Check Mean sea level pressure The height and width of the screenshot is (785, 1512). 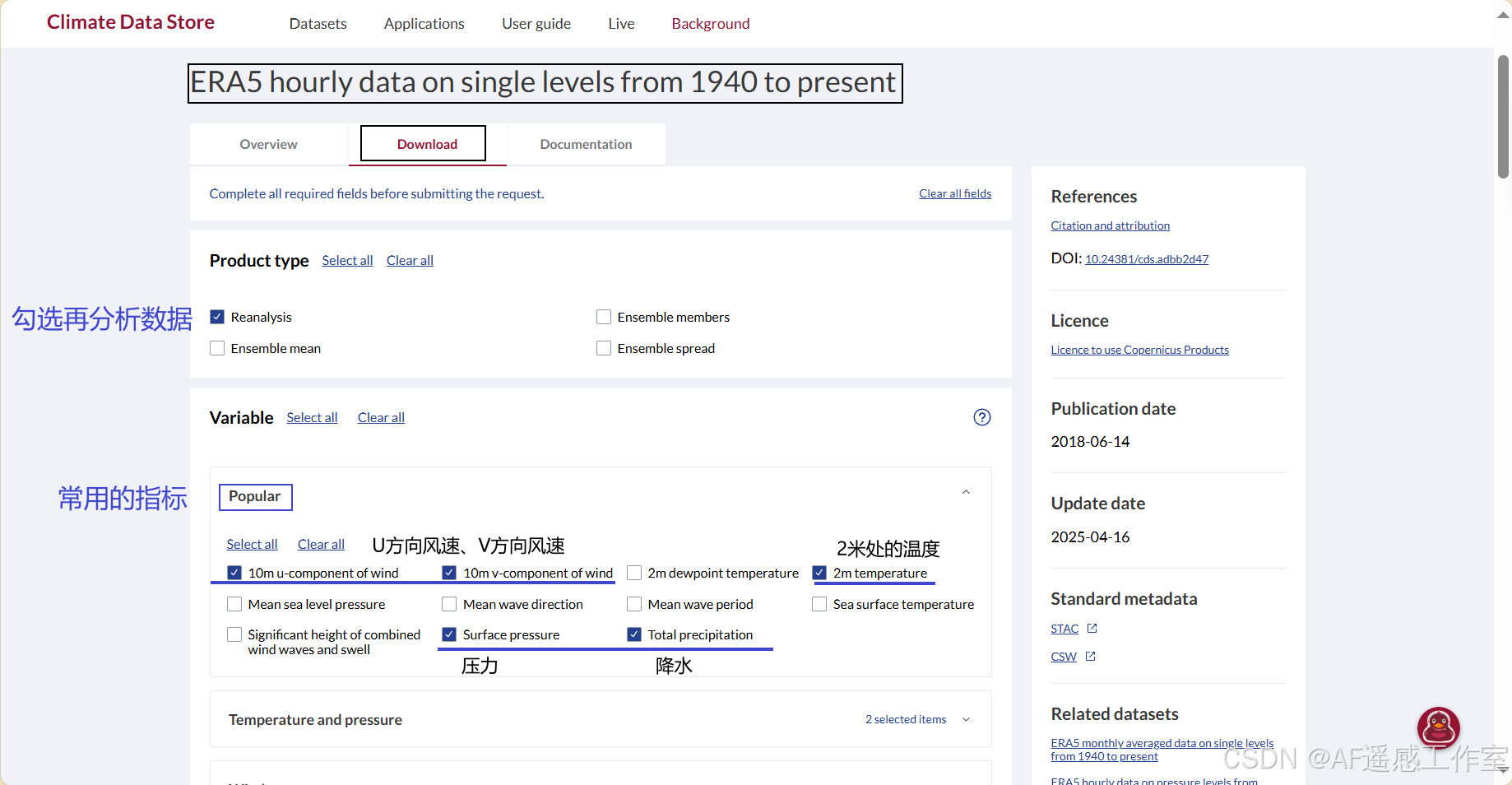click(234, 604)
